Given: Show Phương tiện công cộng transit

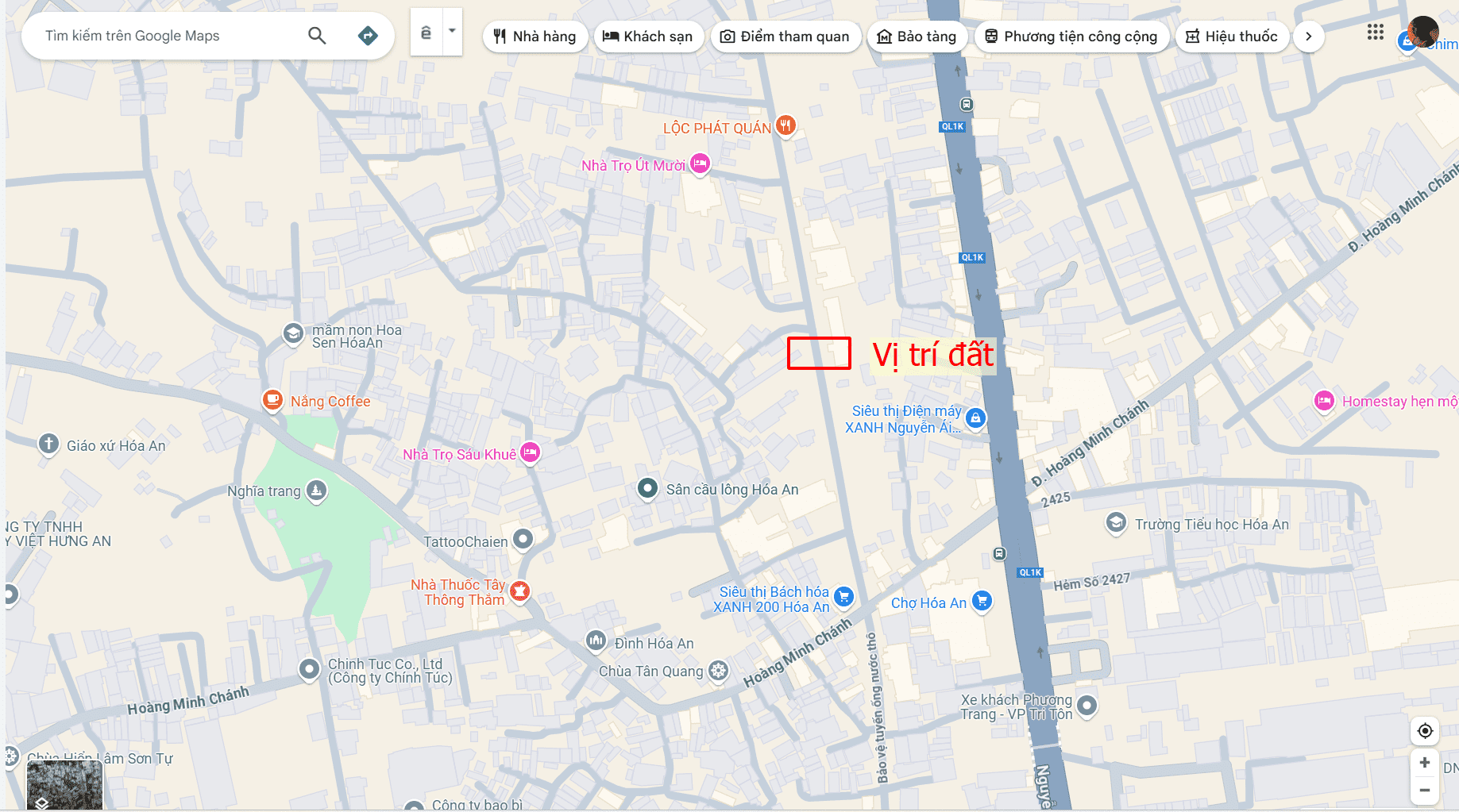Looking at the screenshot, I should pyautogui.click(x=1071, y=37).
